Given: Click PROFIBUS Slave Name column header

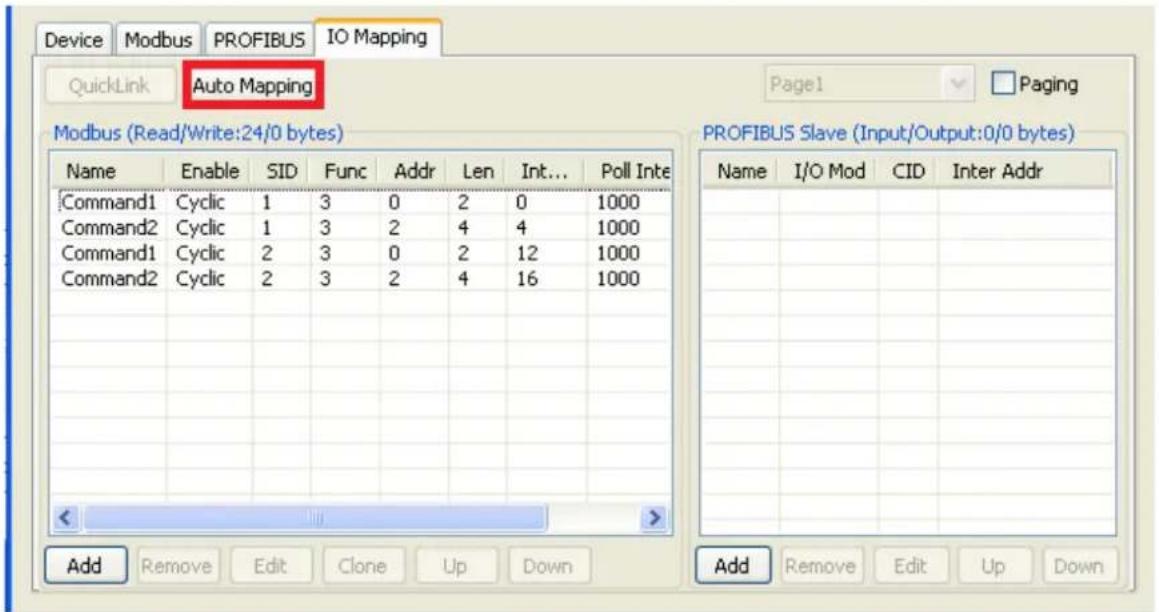Looking at the screenshot, I should pyautogui.click(x=741, y=171).
